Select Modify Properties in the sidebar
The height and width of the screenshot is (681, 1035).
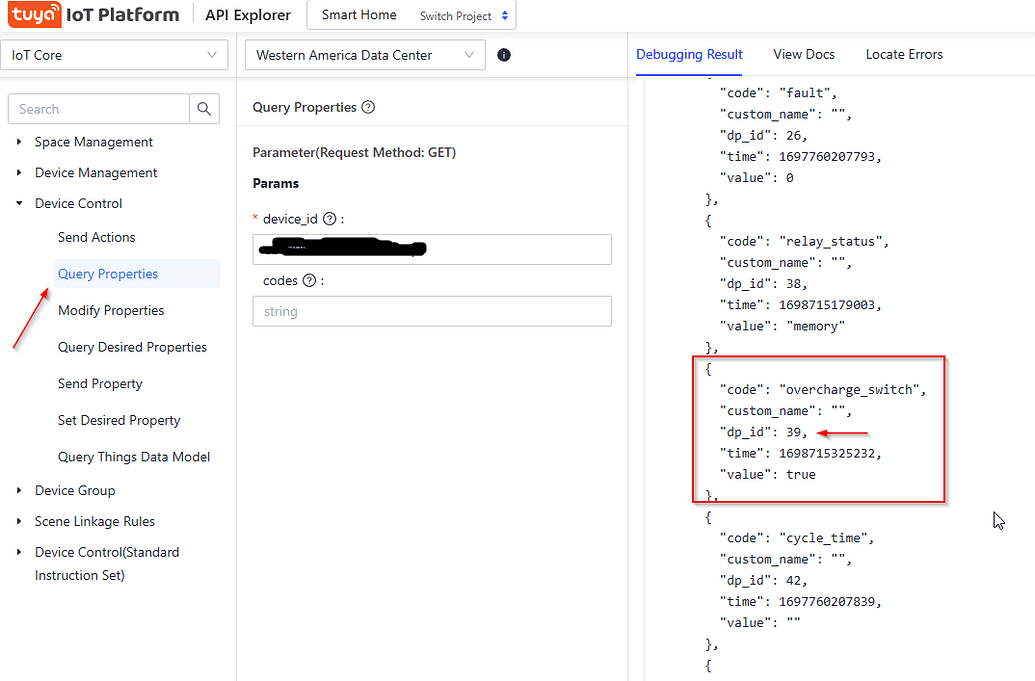110,310
